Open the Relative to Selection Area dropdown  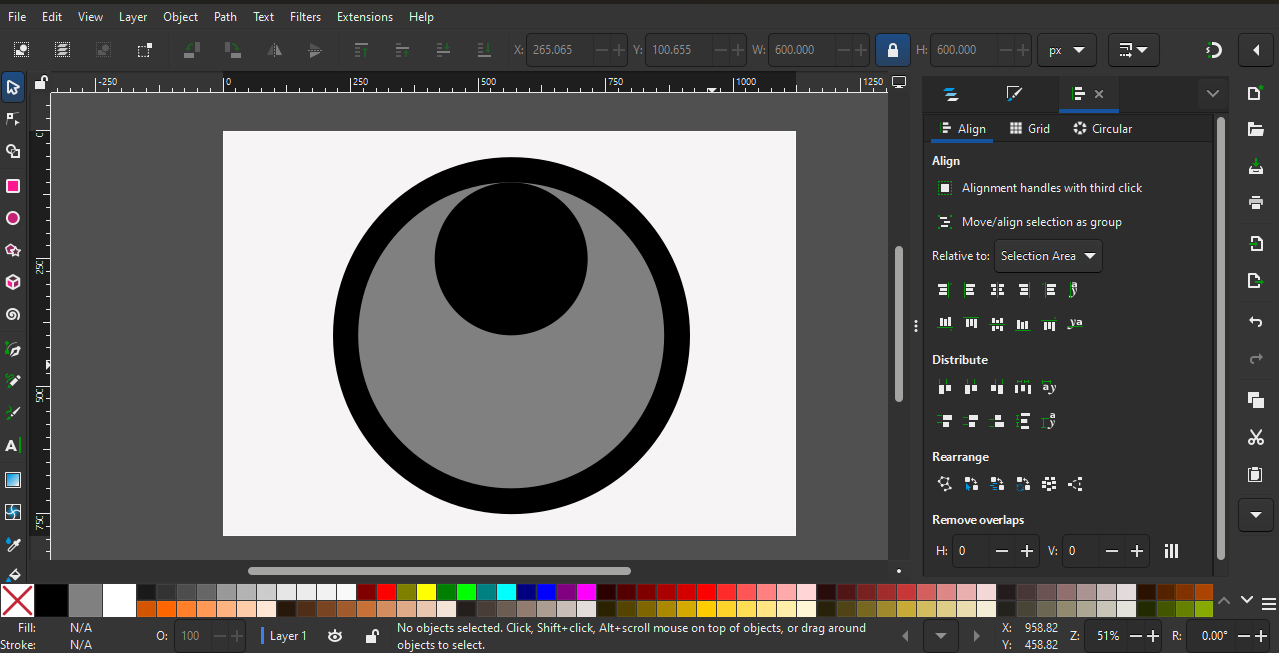point(1048,256)
